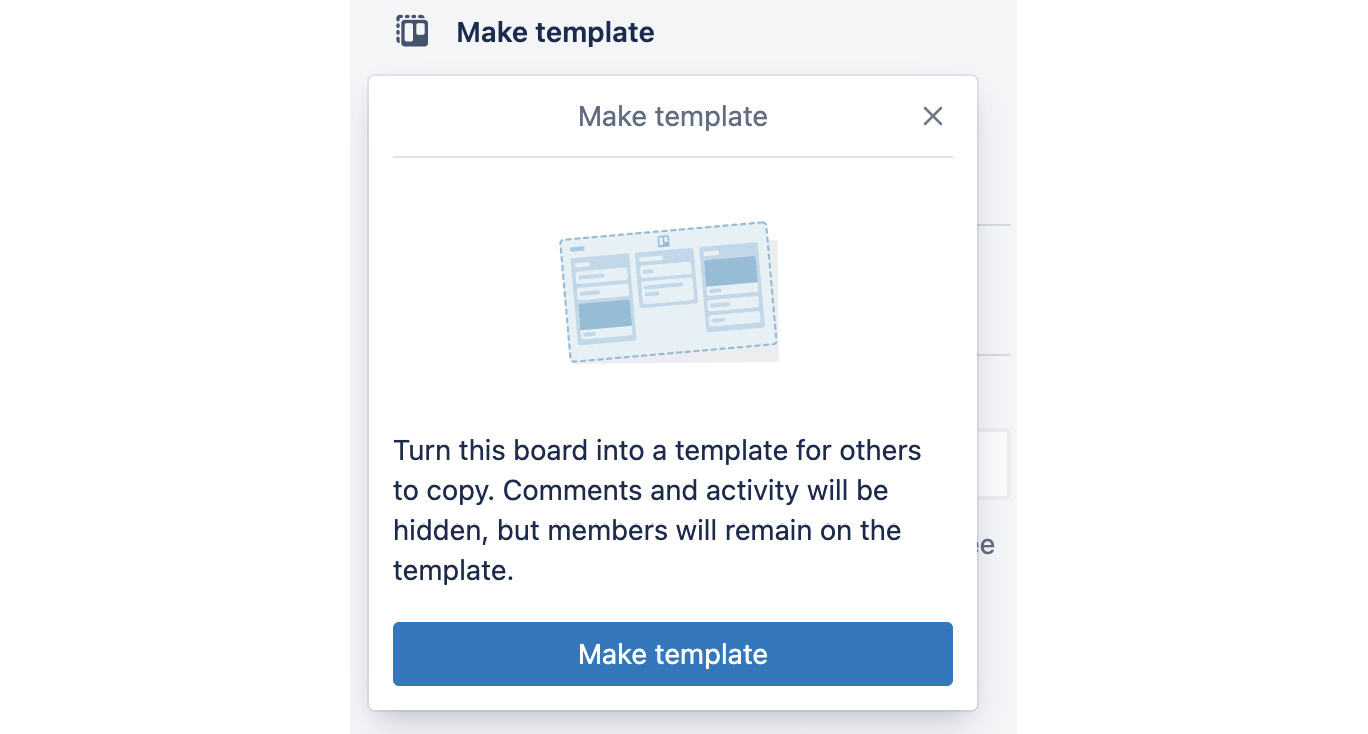Screen dimensions: 1368x734
Task: Click the middle list column in the illustration
Action: point(666,278)
